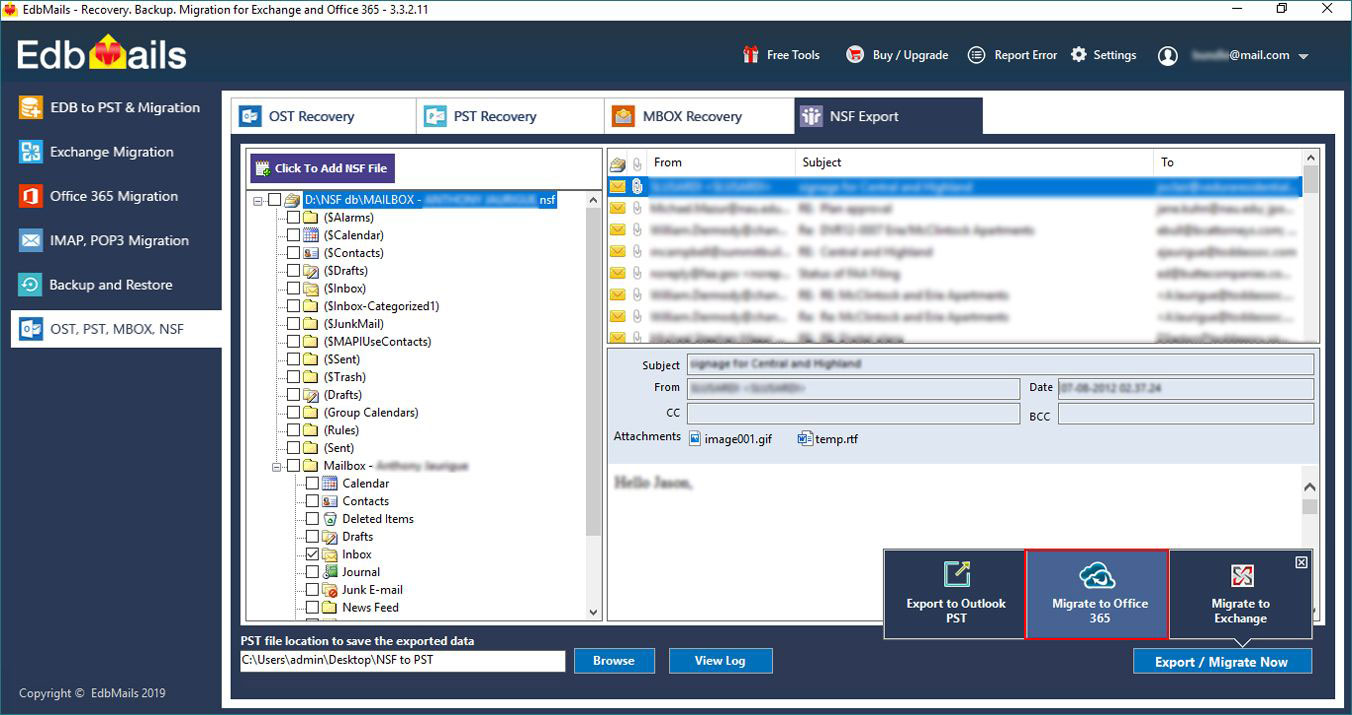Click Backup and Restore sidebar icon

[31, 285]
